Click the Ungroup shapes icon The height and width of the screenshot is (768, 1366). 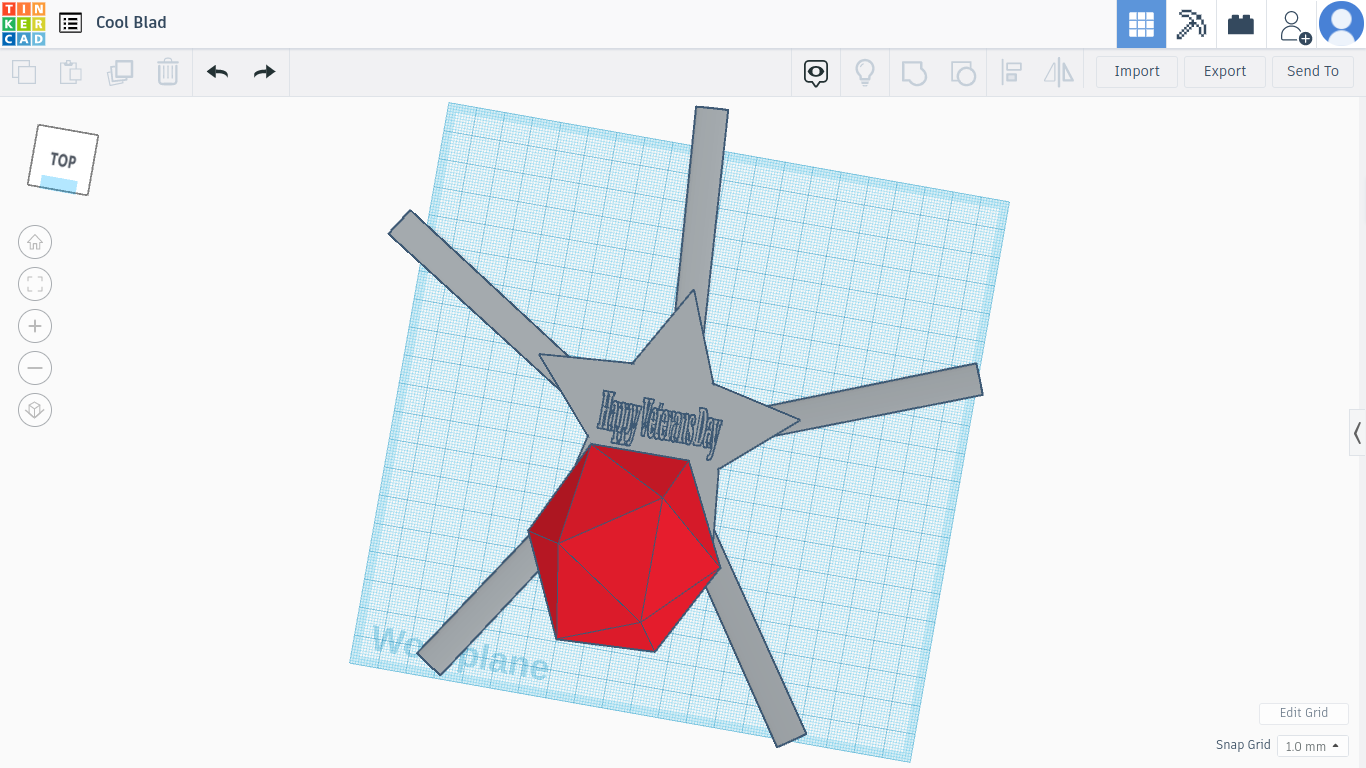[963, 72]
